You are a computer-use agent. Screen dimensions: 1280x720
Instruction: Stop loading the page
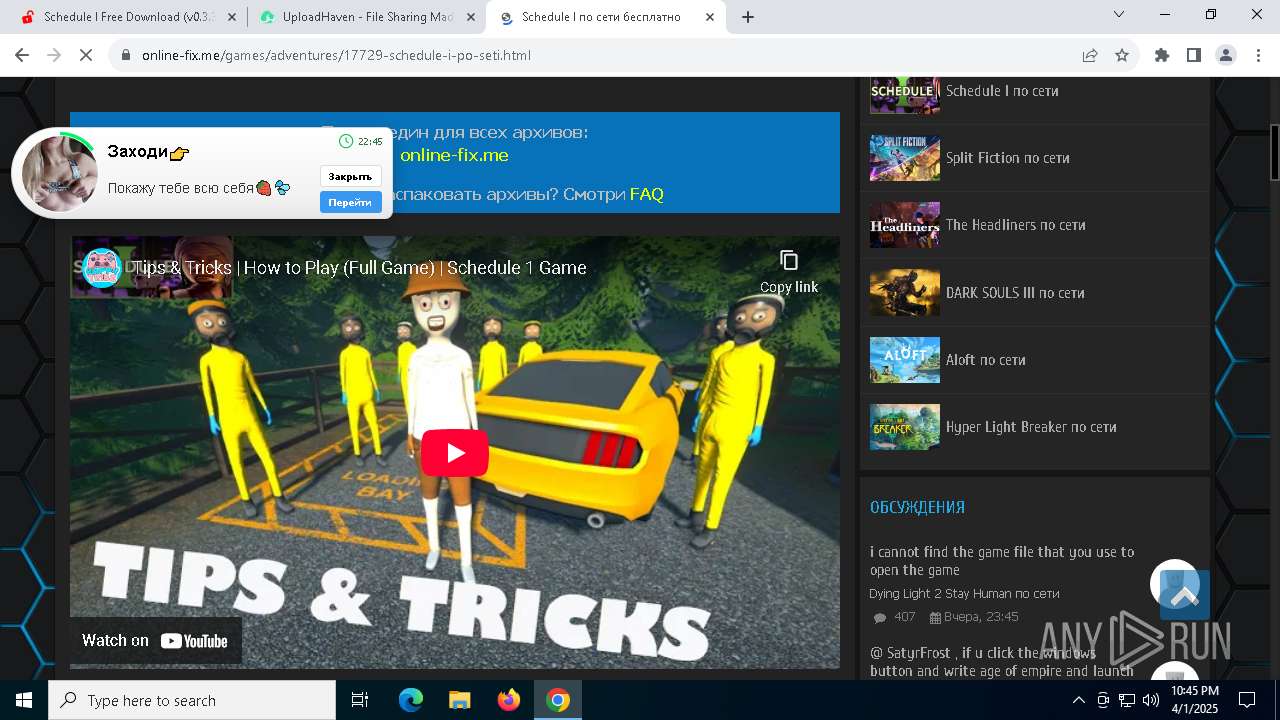pyautogui.click(x=86, y=55)
